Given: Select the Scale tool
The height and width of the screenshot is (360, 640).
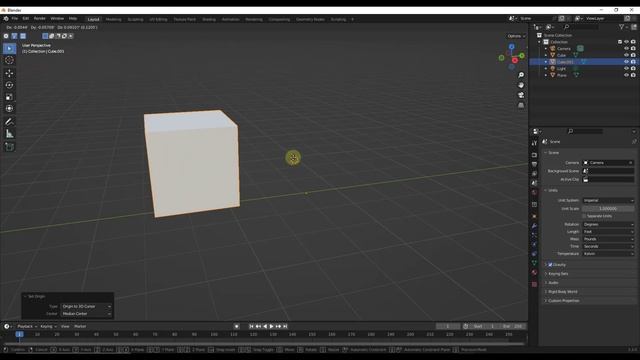Looking at the screenshot, I should point(9,97).
